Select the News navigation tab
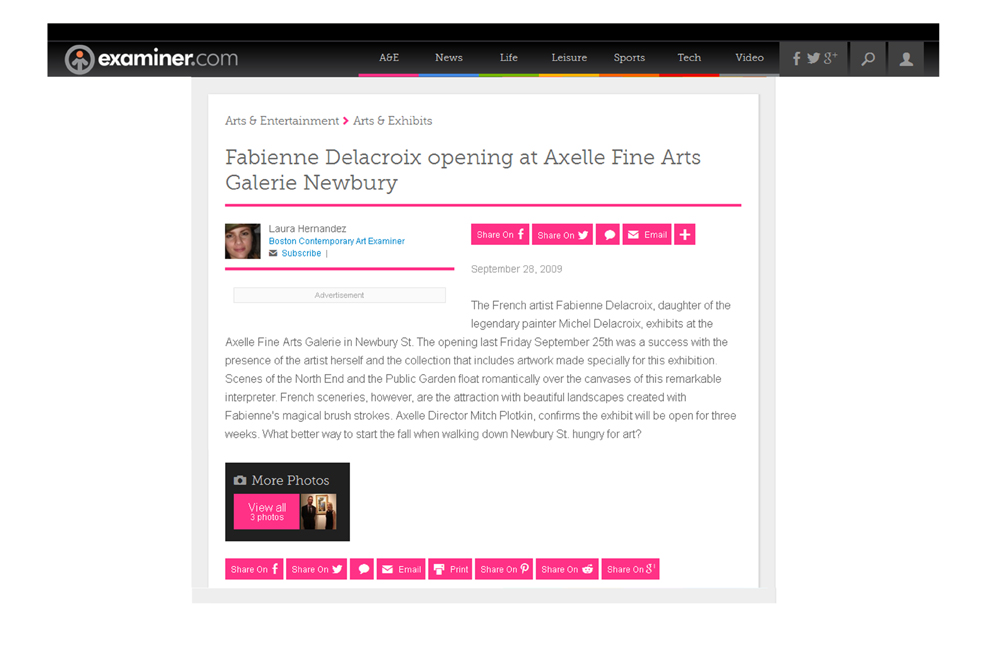The height and width of the screenshot is (667, 1000). (448, 58)
